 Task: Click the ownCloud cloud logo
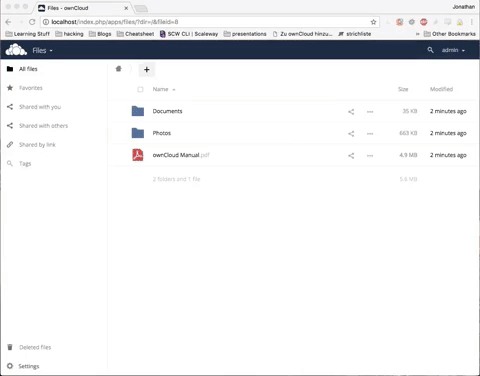click(x=16, y=50)
